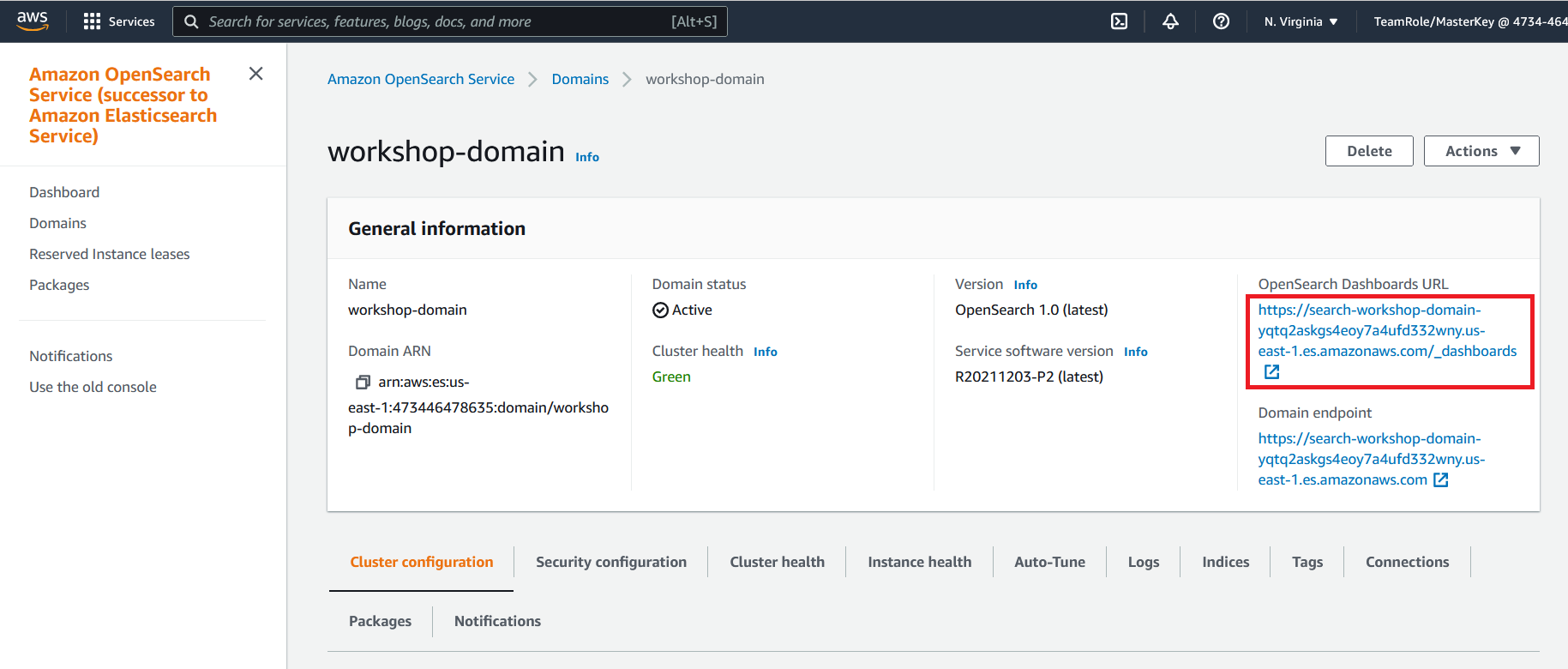Expand the N. Virginia region dropdown
The image size is (1568, 669).
1301,21
